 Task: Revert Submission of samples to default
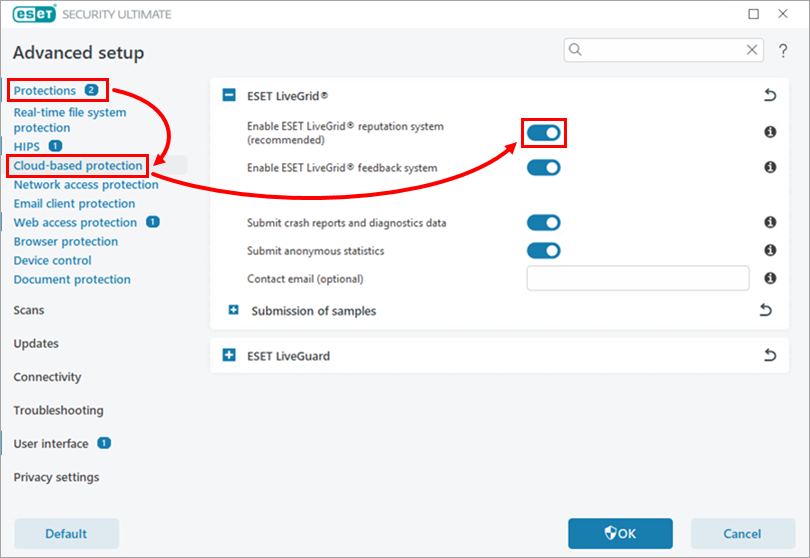point(766,311)
